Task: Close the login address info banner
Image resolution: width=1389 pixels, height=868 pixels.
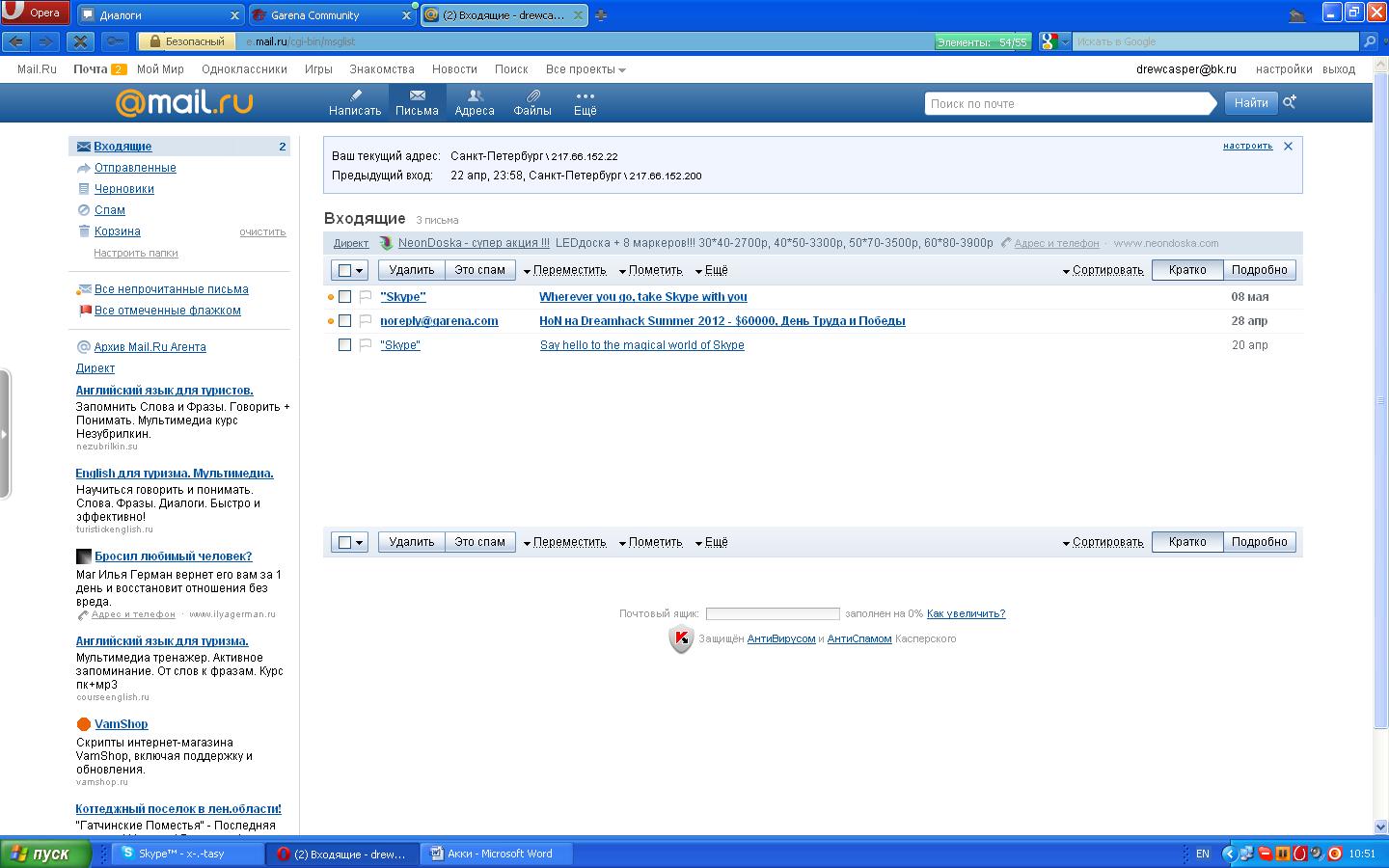Action: [1288, 147]
